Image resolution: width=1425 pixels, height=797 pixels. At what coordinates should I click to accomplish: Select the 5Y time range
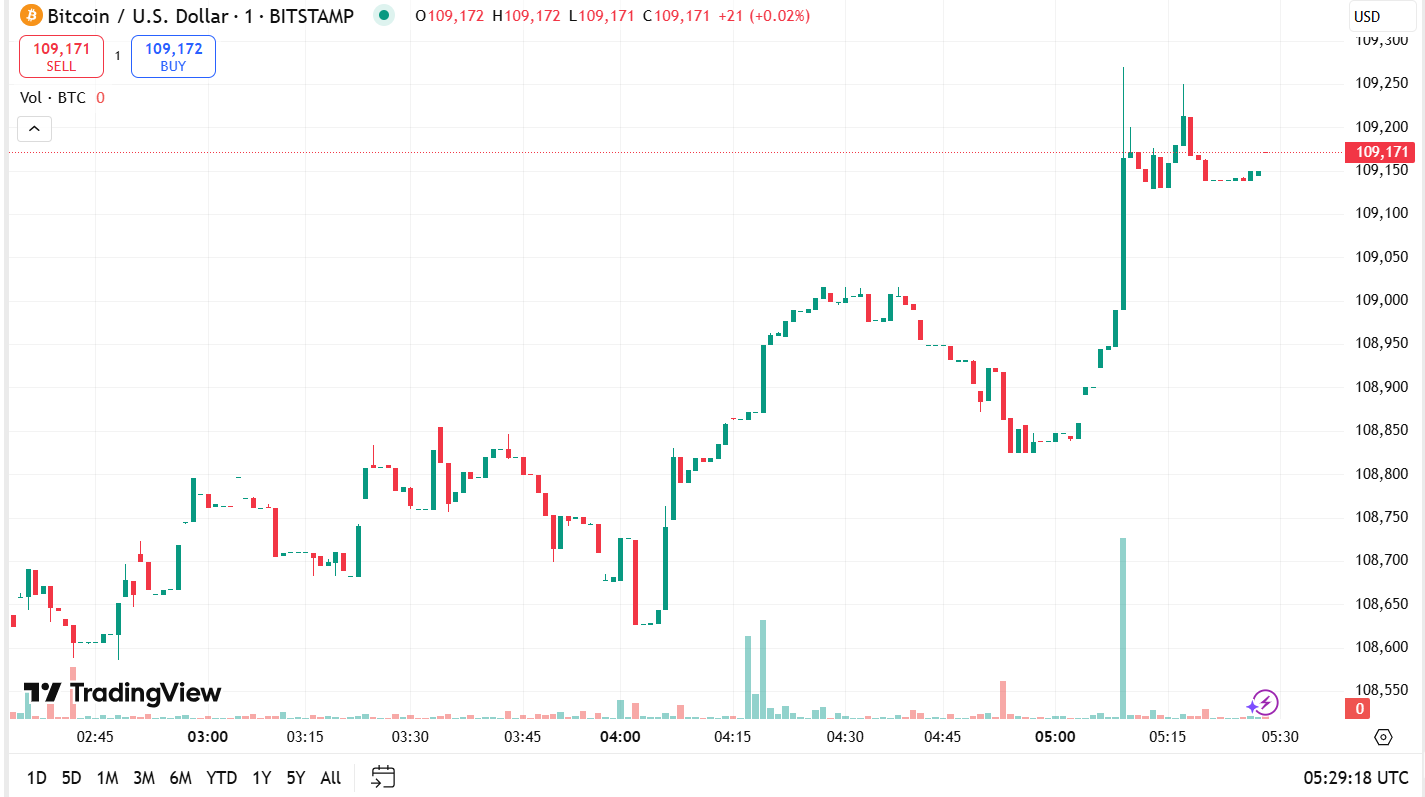click(295, 778)
